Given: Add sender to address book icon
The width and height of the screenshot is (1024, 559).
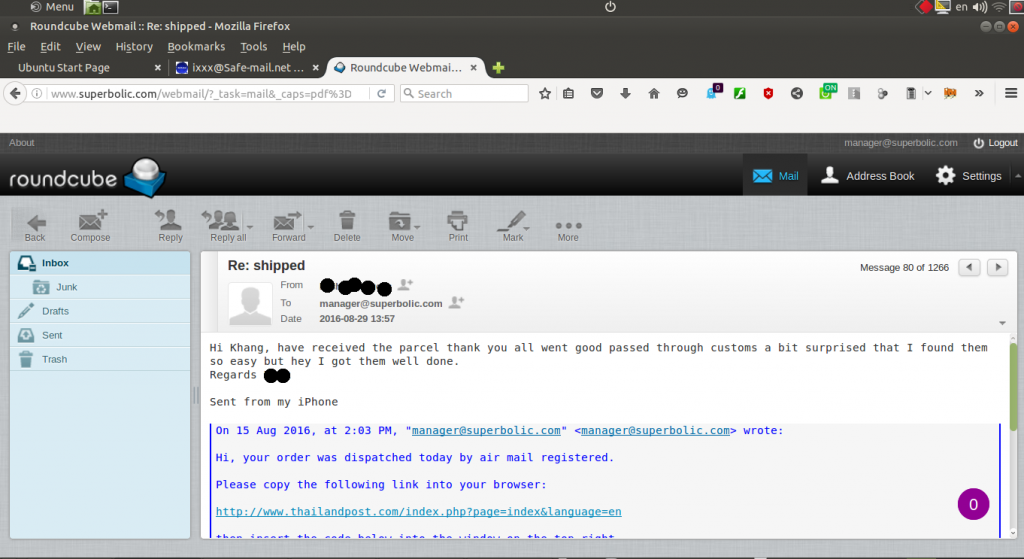Looking at the screenshot, I should point(405,285).
